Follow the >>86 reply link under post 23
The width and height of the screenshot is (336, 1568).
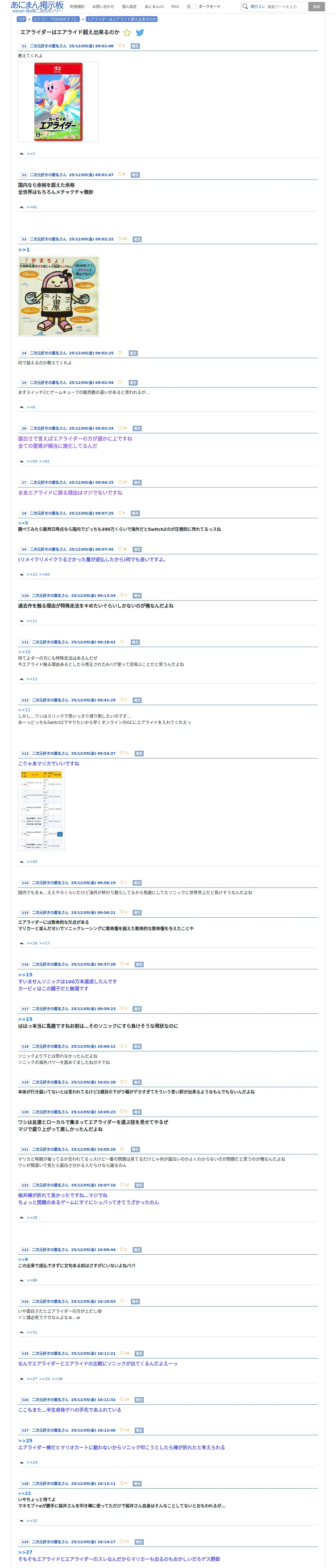pos(32,1280)
